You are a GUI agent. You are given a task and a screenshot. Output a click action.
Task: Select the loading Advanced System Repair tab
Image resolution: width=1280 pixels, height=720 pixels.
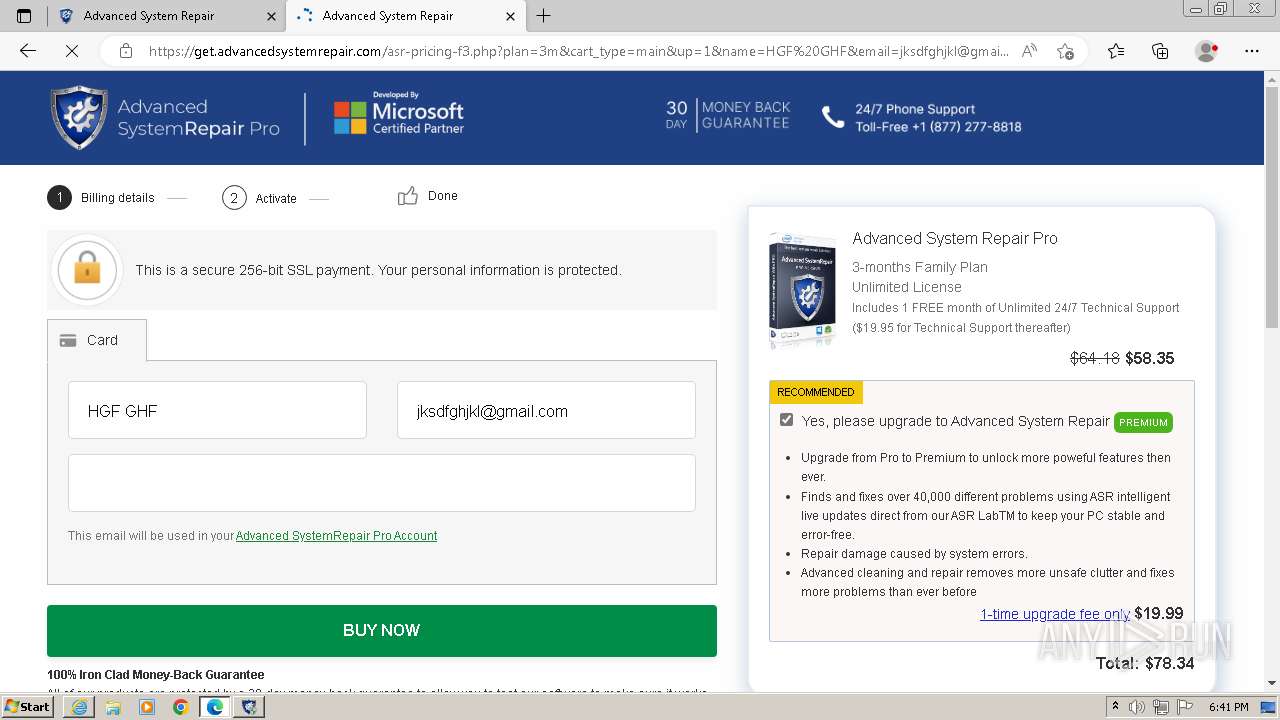[405, 16]
